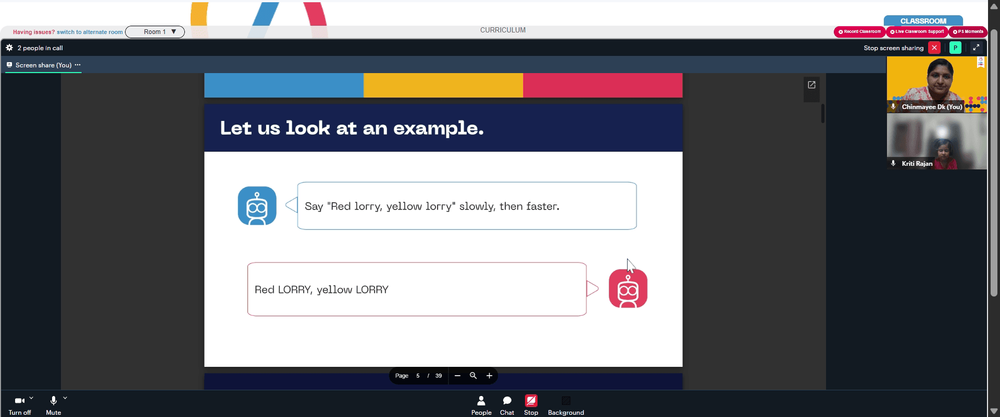Open call settings gear icon

coord(10,48)
